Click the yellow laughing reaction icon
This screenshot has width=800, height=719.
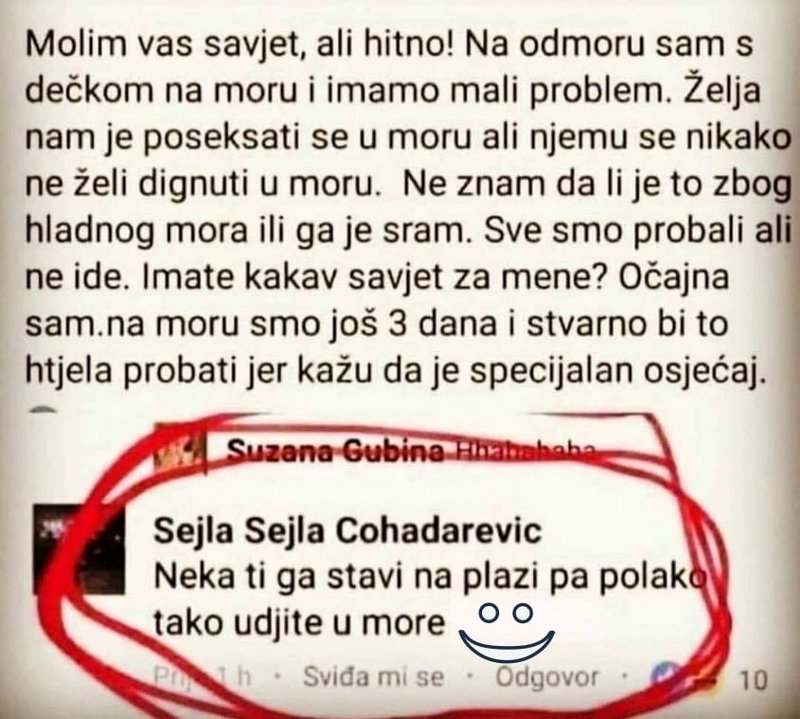click(x=703, y=679)
